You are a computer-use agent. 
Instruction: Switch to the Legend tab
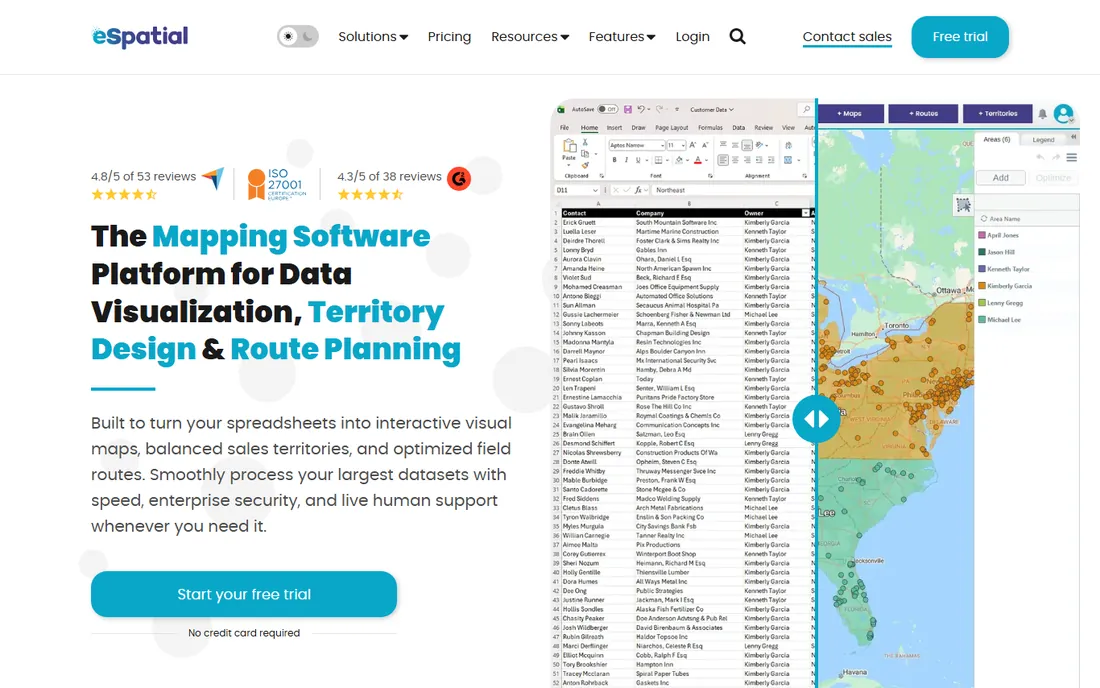[1042, 140]
